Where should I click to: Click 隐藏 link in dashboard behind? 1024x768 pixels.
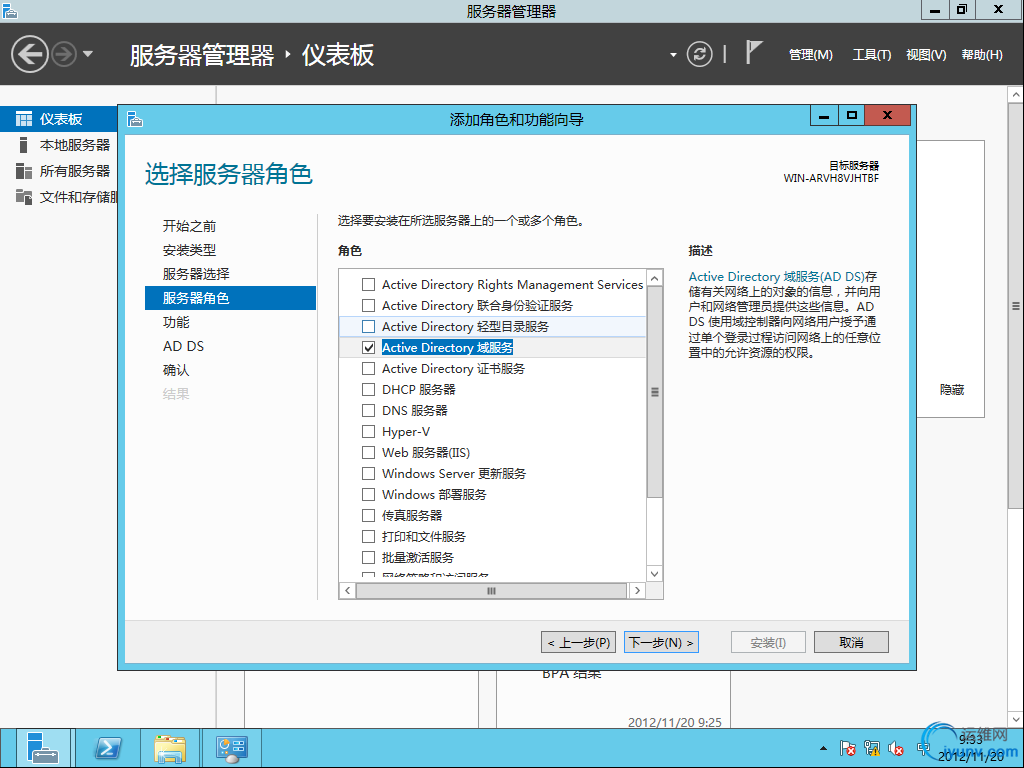(952, 390)
